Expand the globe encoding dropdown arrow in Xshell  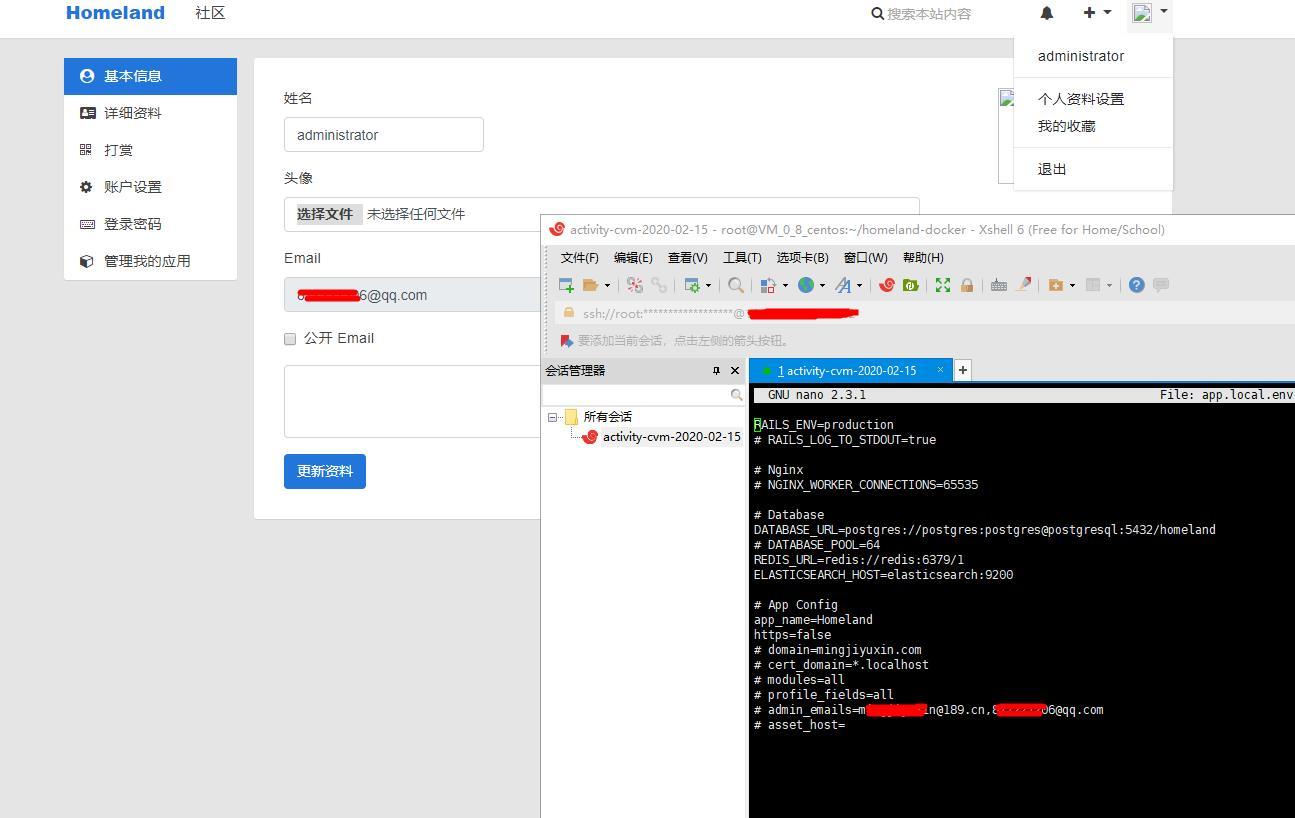822,285
